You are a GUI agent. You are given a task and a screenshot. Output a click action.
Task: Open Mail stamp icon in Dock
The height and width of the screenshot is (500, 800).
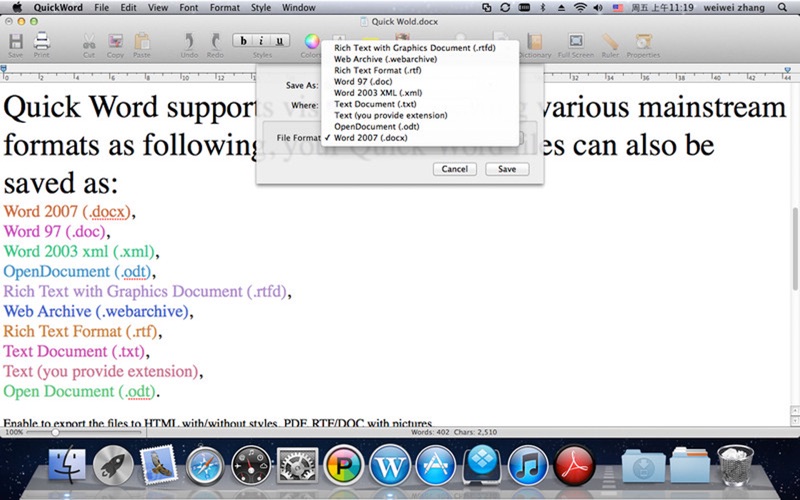point(158,465)
